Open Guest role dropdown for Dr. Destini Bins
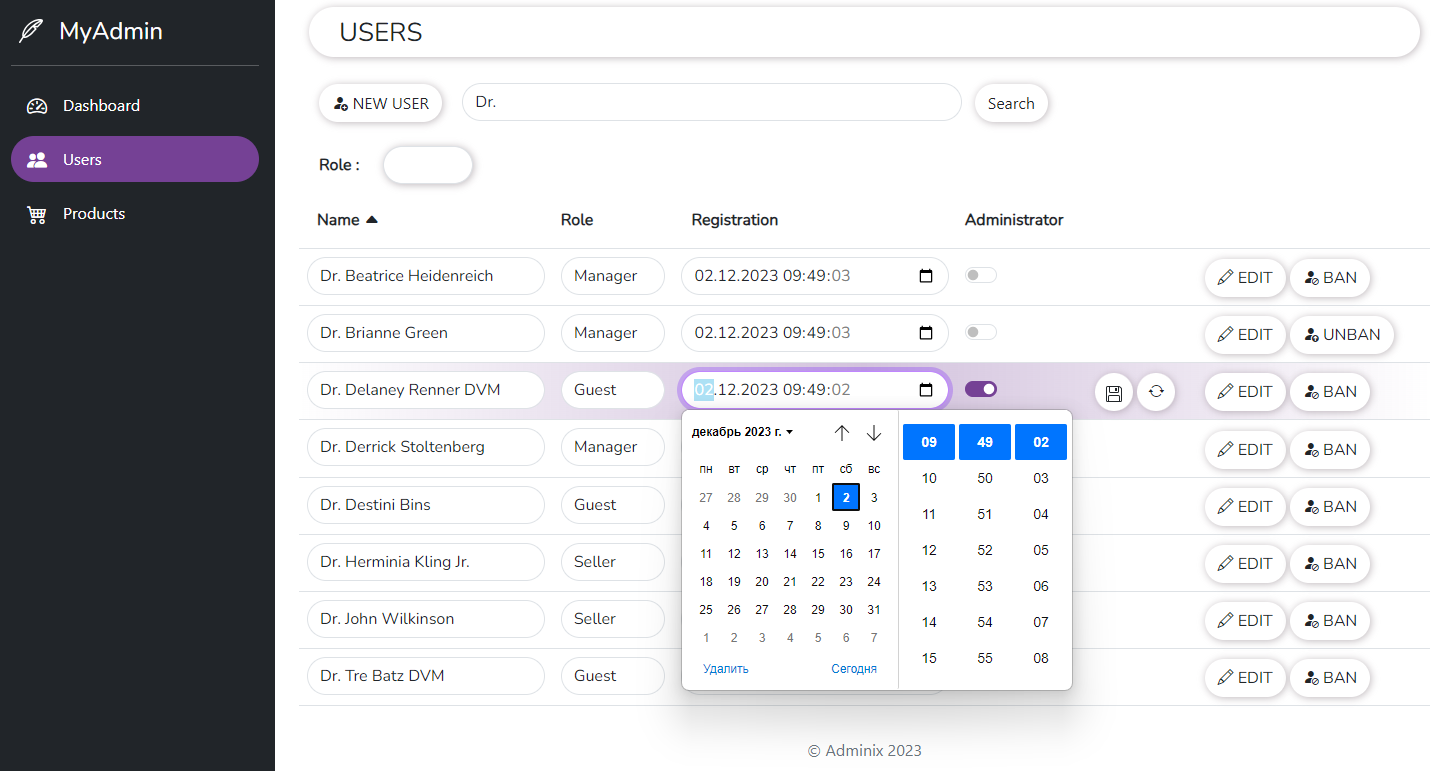Viewport: 1442px width, 771px height. tap(613, 505)
